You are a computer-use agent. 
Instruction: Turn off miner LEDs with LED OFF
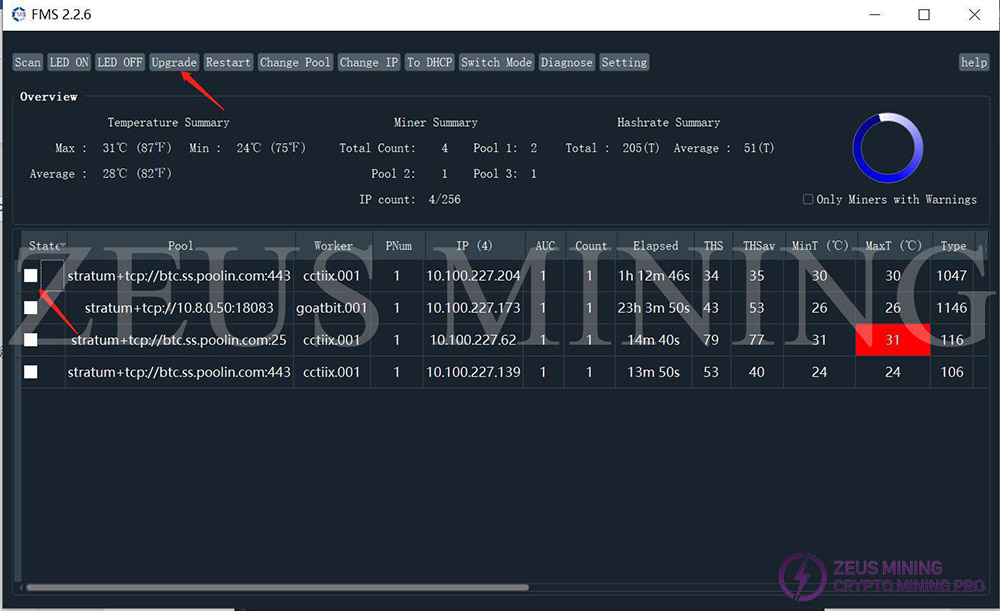pyautogui.click(x=119, y=62)
